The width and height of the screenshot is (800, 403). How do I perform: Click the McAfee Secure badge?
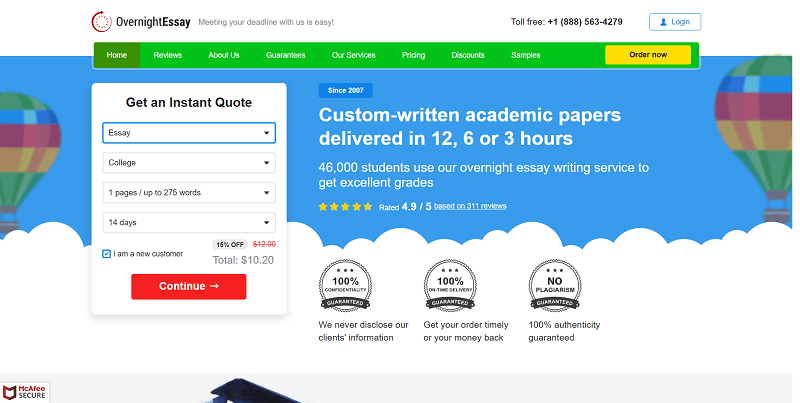24,392
